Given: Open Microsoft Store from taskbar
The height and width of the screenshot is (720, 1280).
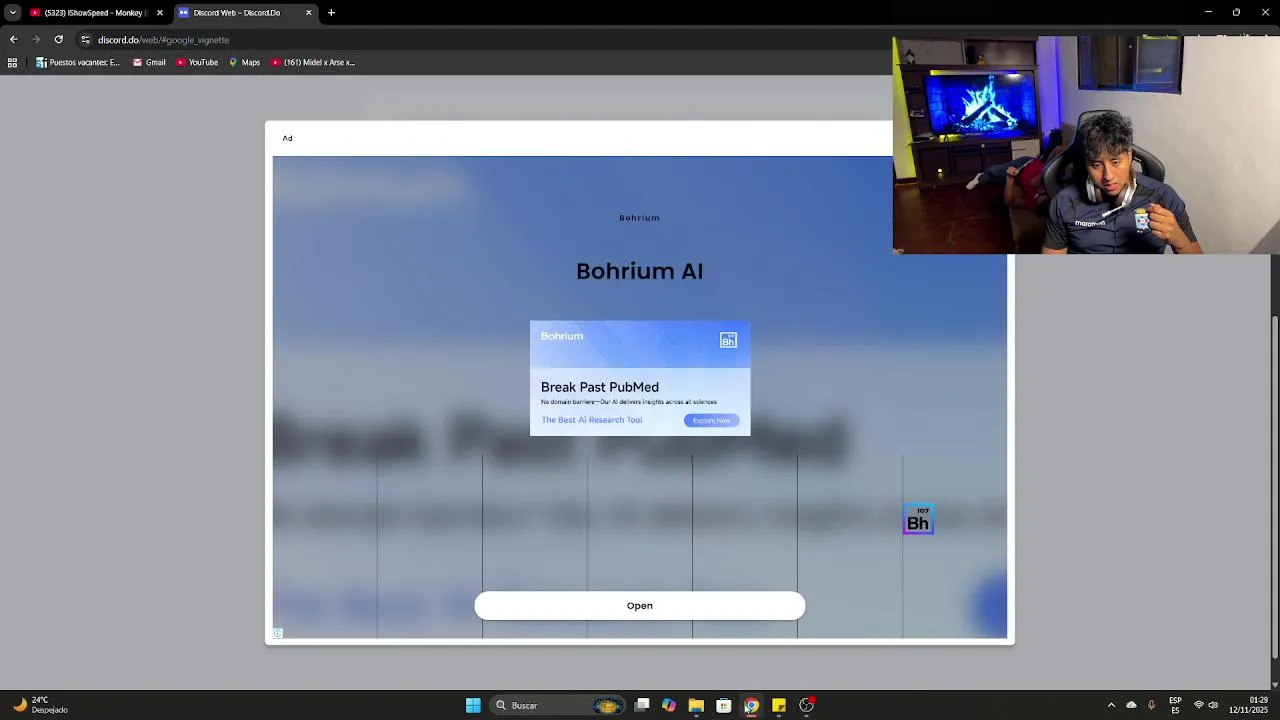Looking at the screenshot, I should click(x=724, y=705).
